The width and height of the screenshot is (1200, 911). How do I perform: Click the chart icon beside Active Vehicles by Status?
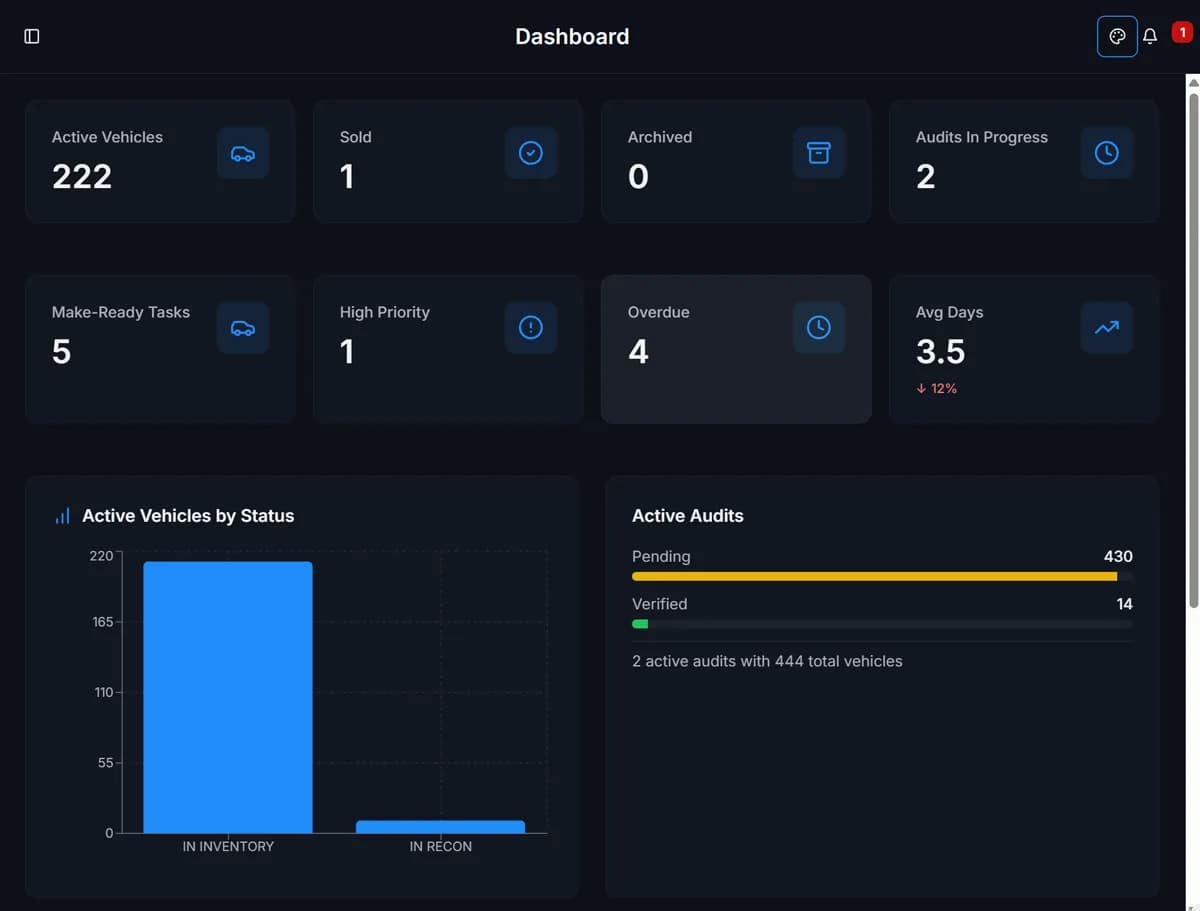click(x=62, y=516)
